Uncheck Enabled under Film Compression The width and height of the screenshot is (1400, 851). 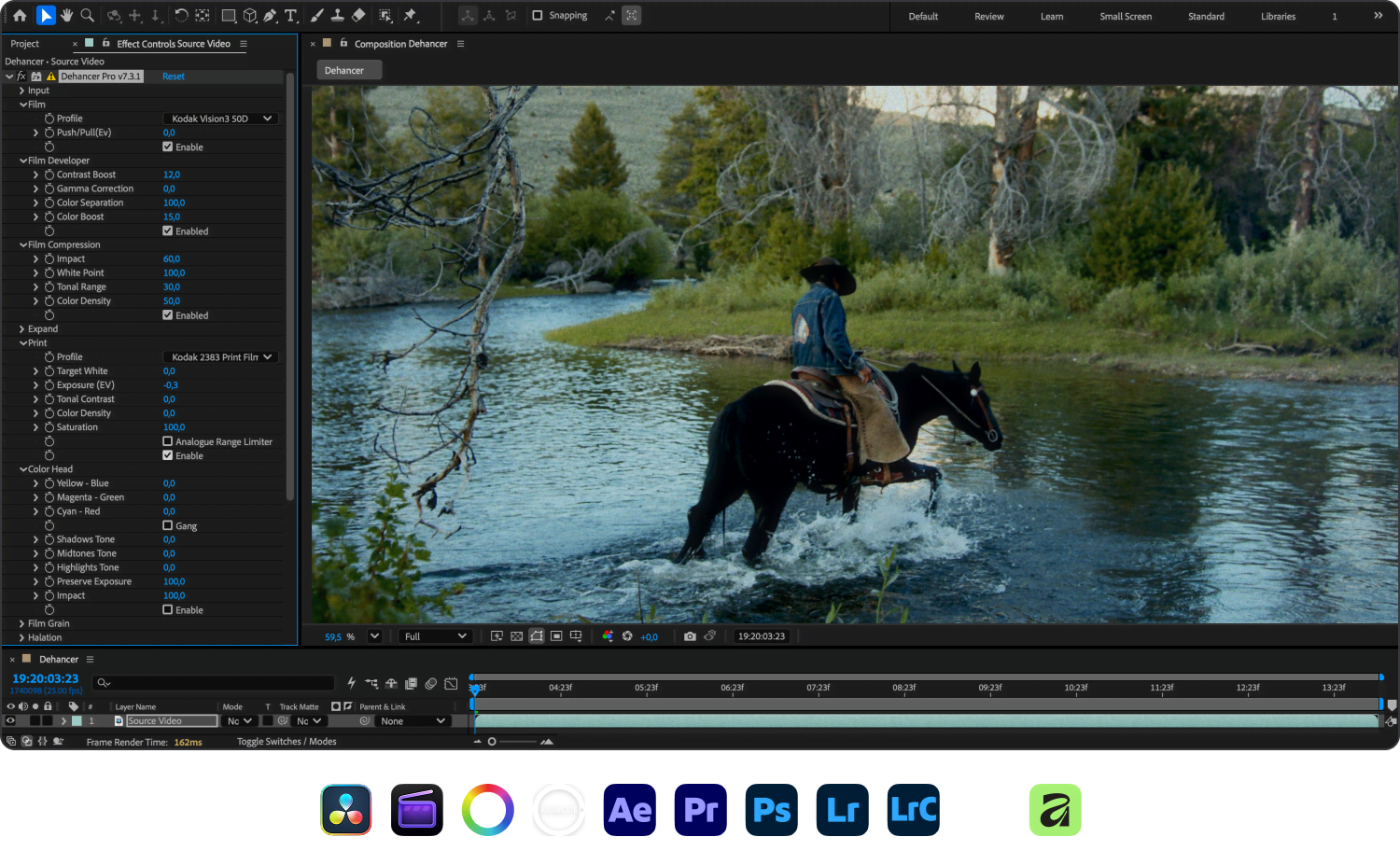tap(168, 314)
